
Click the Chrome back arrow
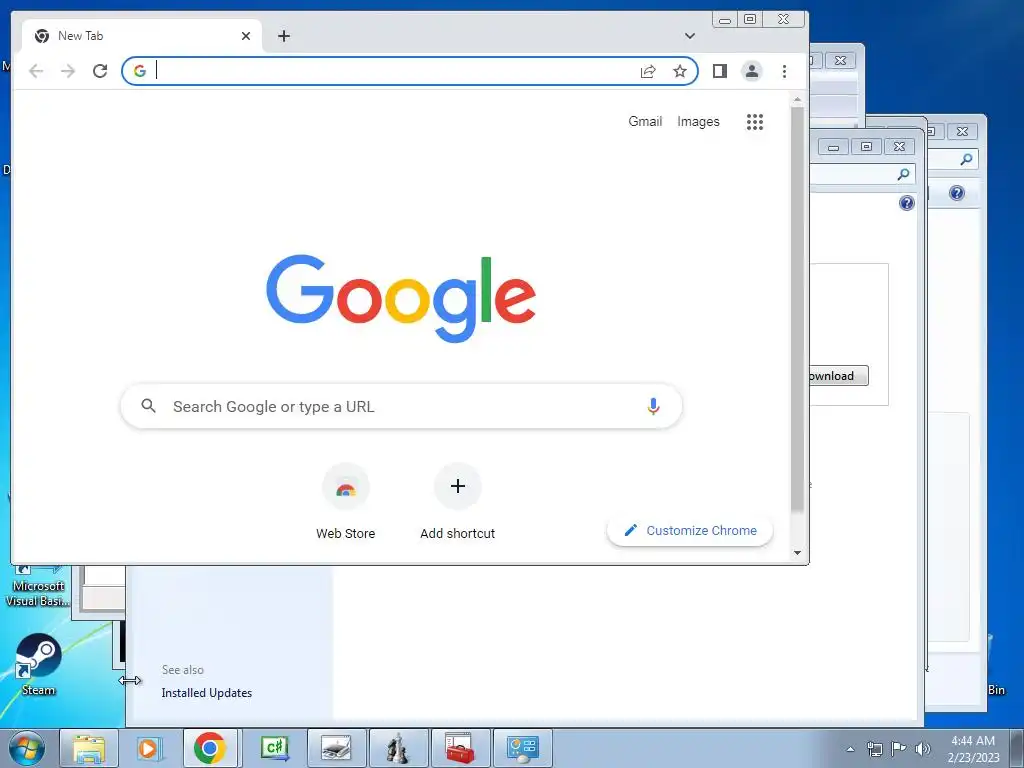36,71
